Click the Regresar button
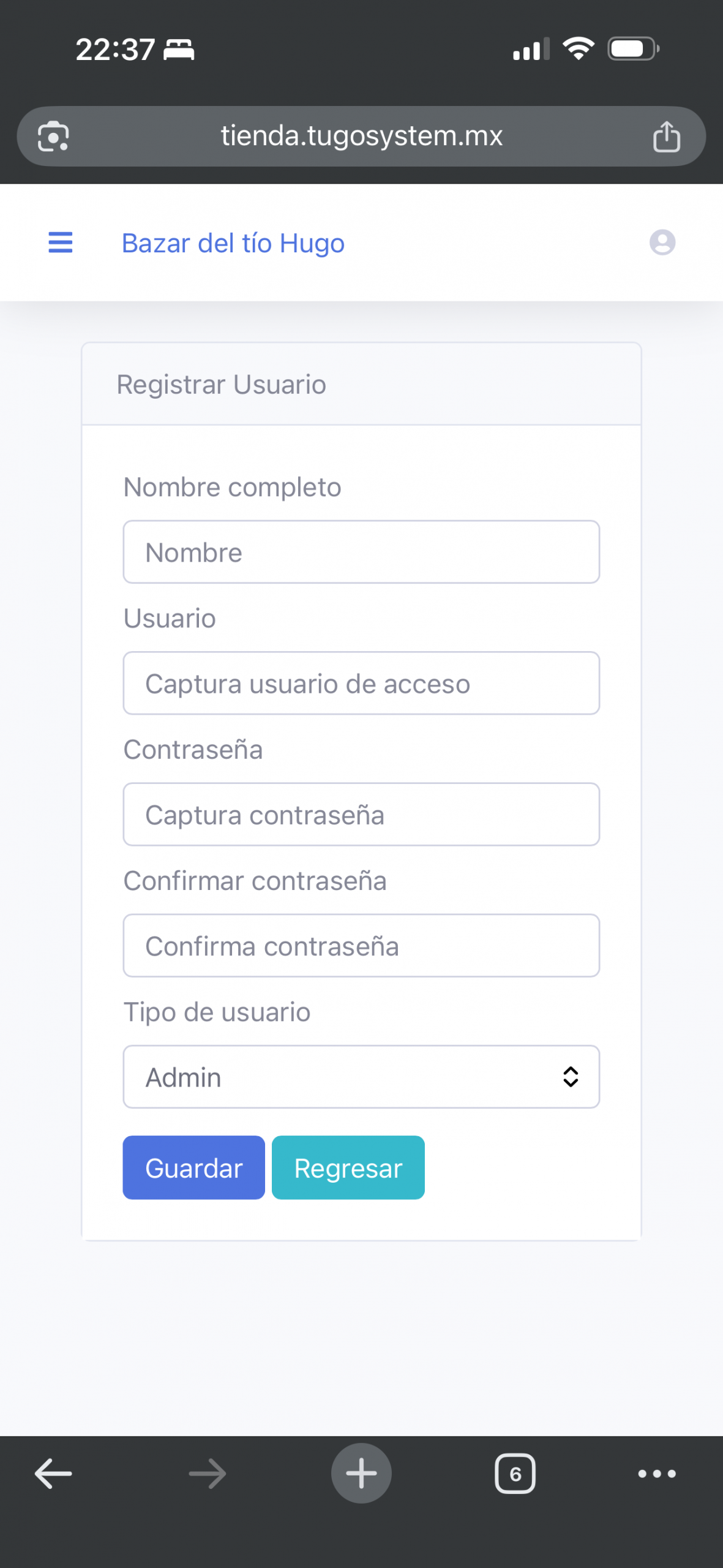The image size is (723, 1568). tap(348, 1167)
